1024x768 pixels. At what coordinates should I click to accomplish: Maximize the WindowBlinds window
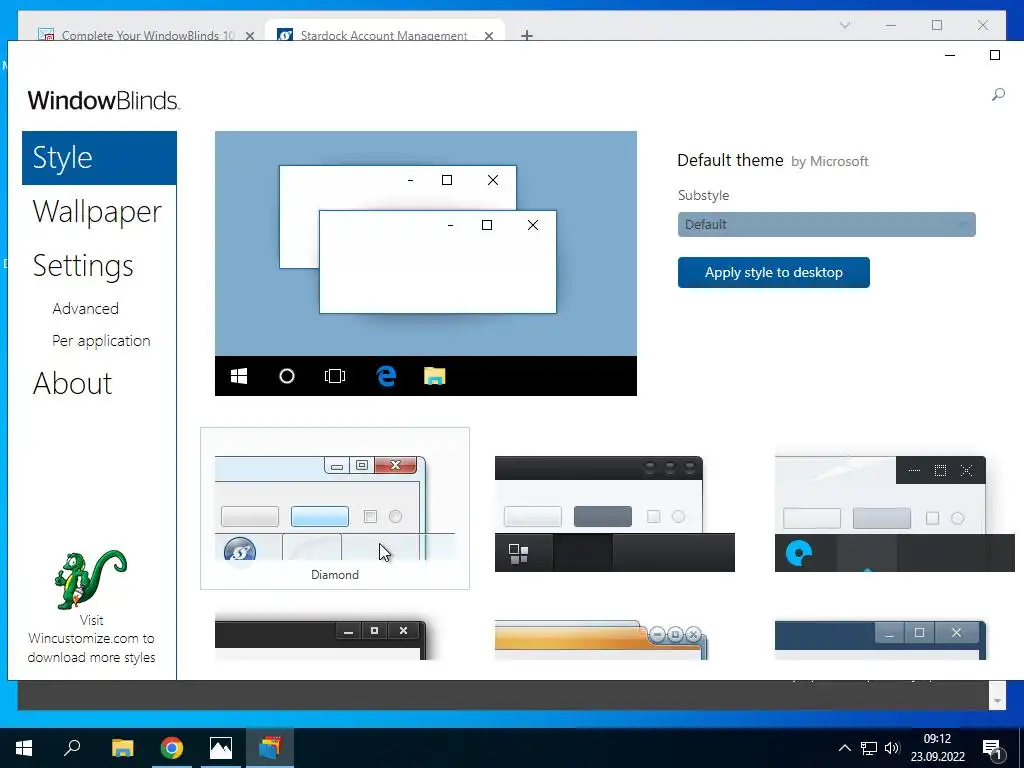coord(995,56)
